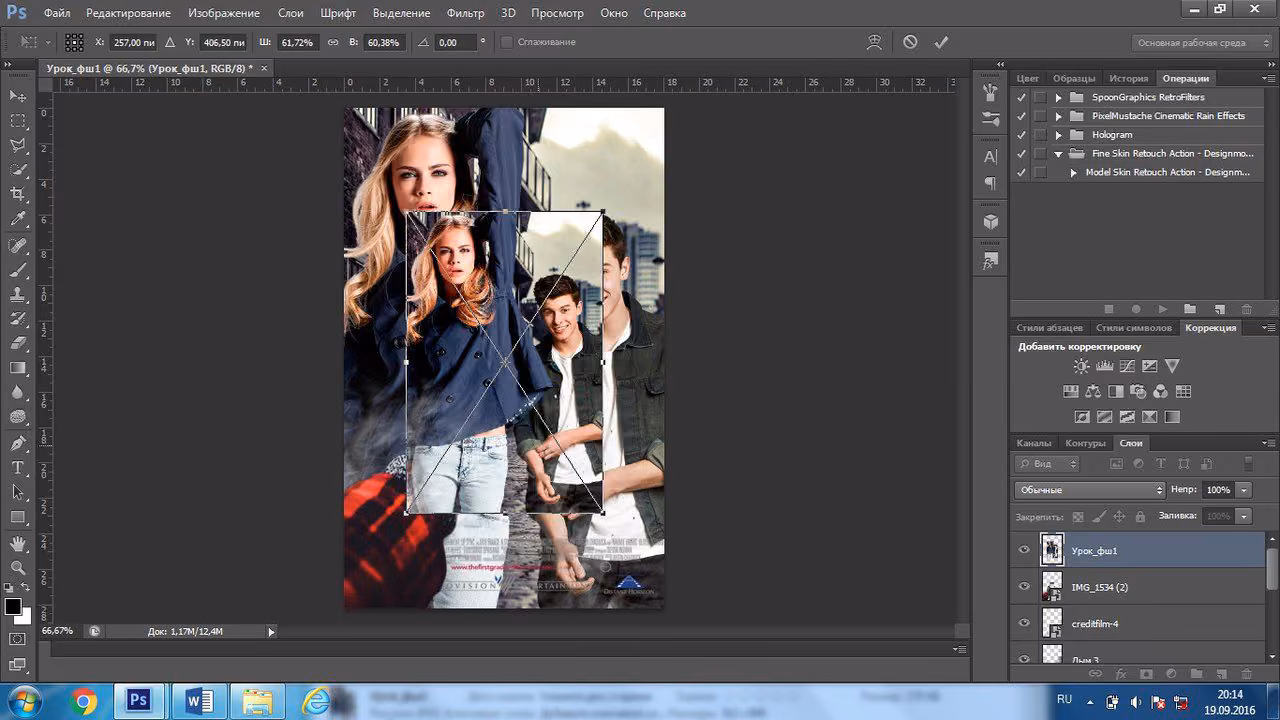
Task: Switch to the Контуры tab
Action: point(1086,443)
